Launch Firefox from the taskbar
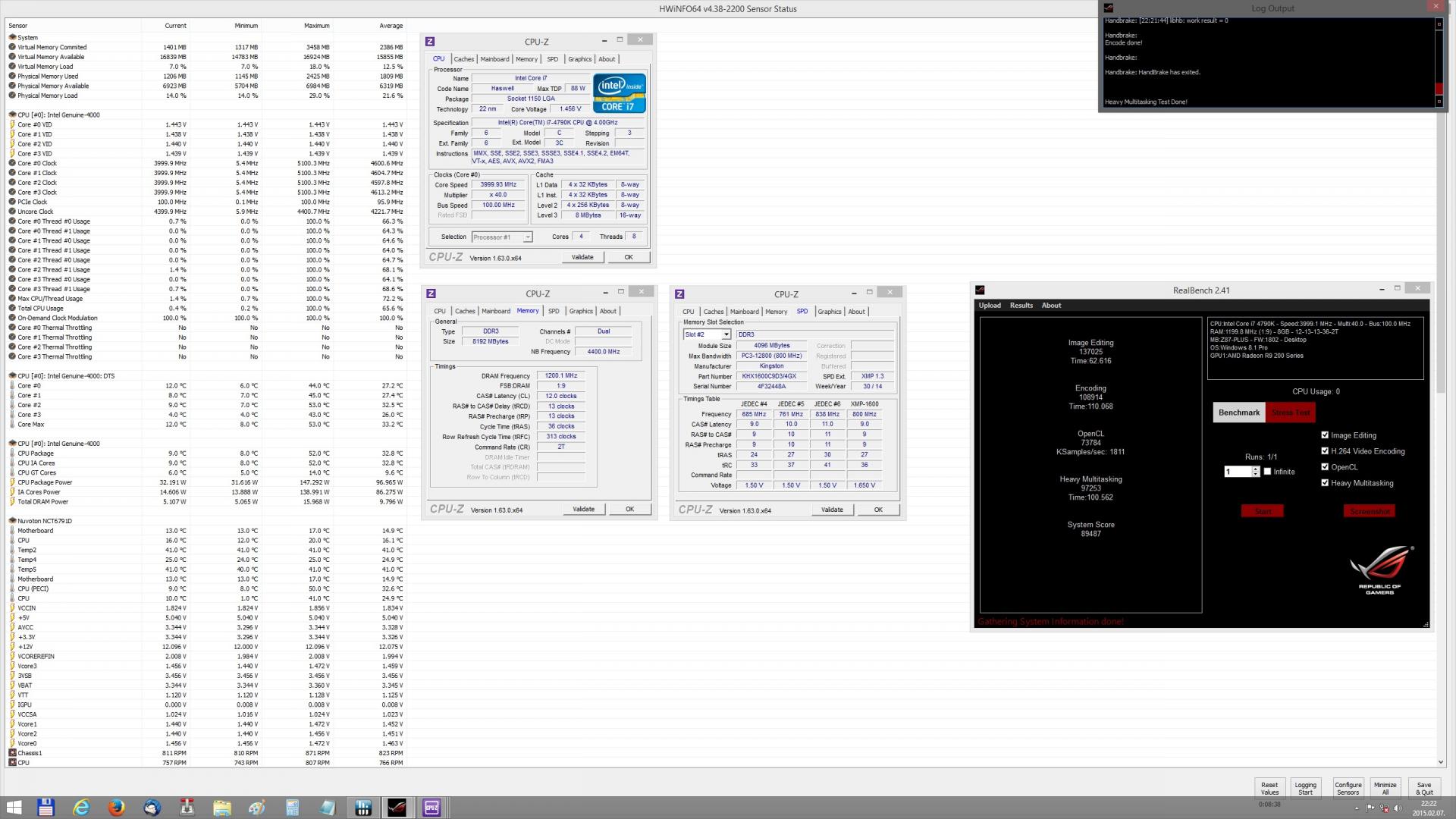The height and width of the screenshot is (819, 1456). (x=116, y=808)
